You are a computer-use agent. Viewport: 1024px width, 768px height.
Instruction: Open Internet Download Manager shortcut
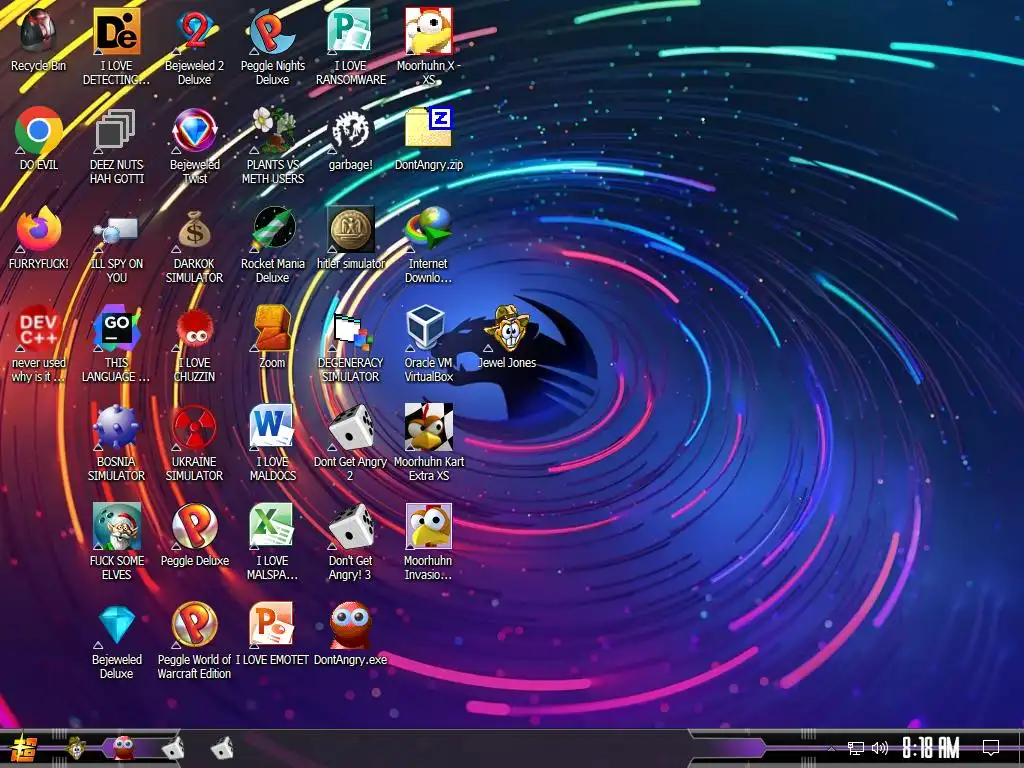(x=428, y=245)
